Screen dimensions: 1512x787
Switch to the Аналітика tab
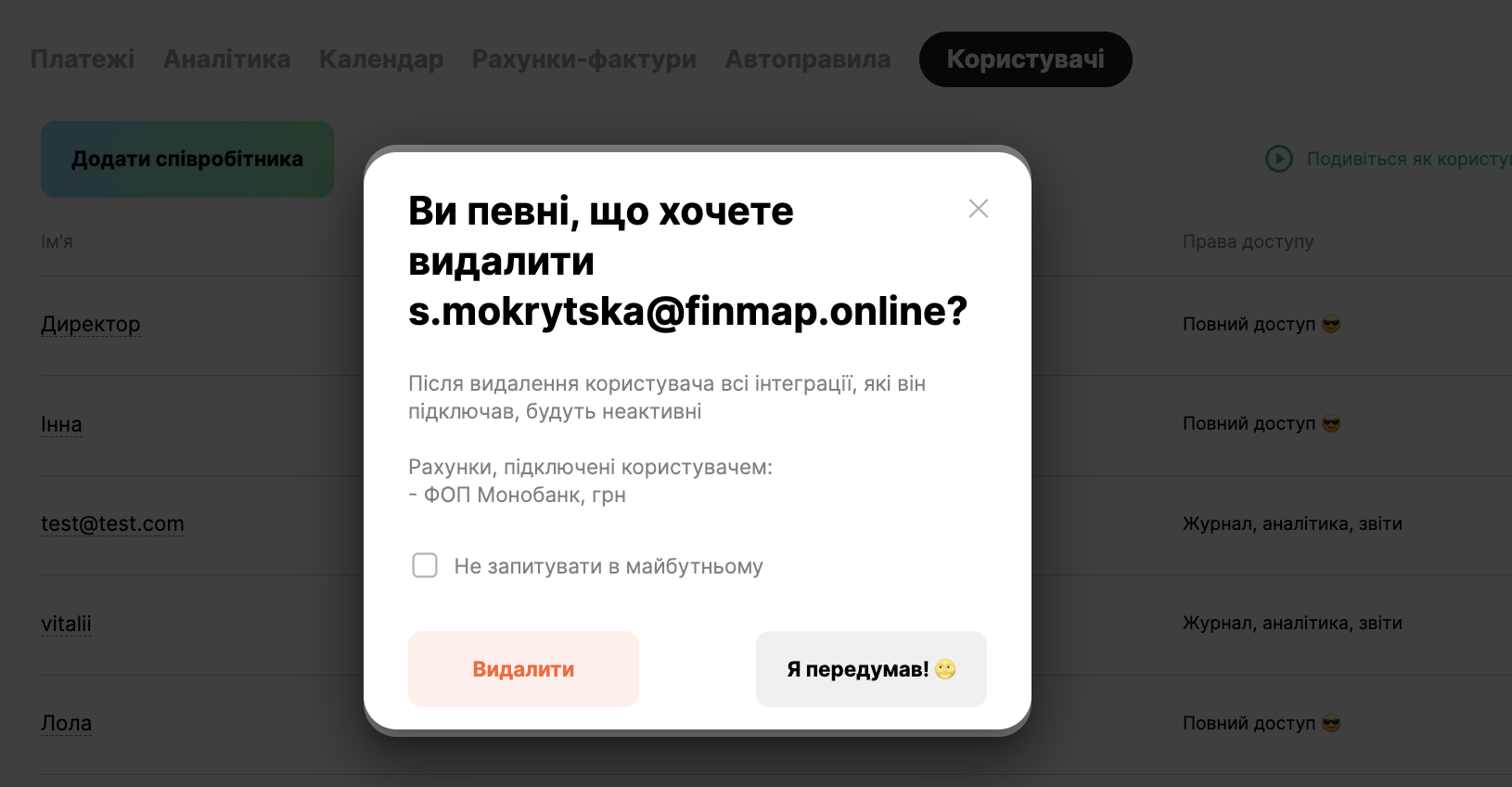point(227,59)
